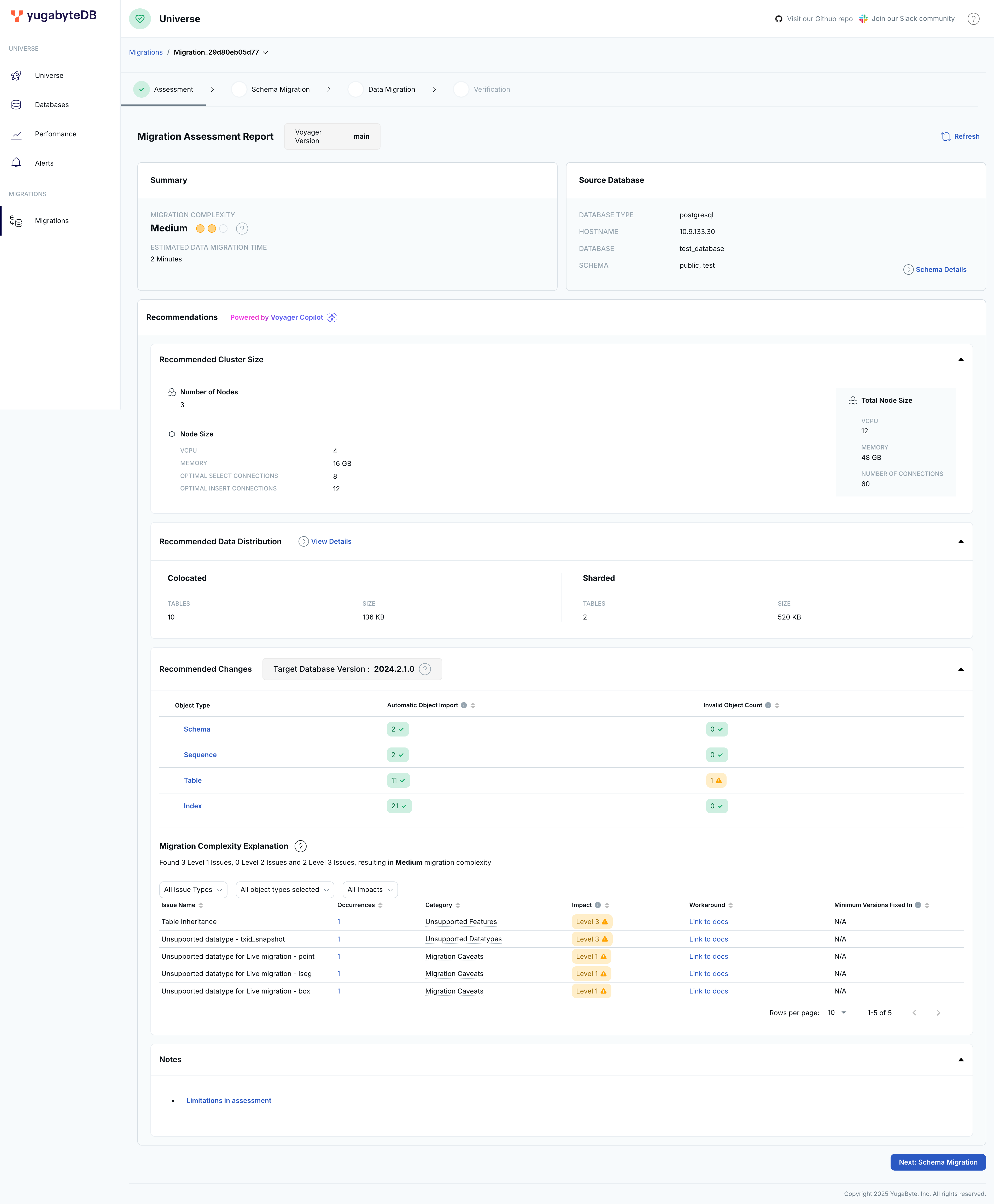Click the Target Database Version info icon

click(425, 669)
